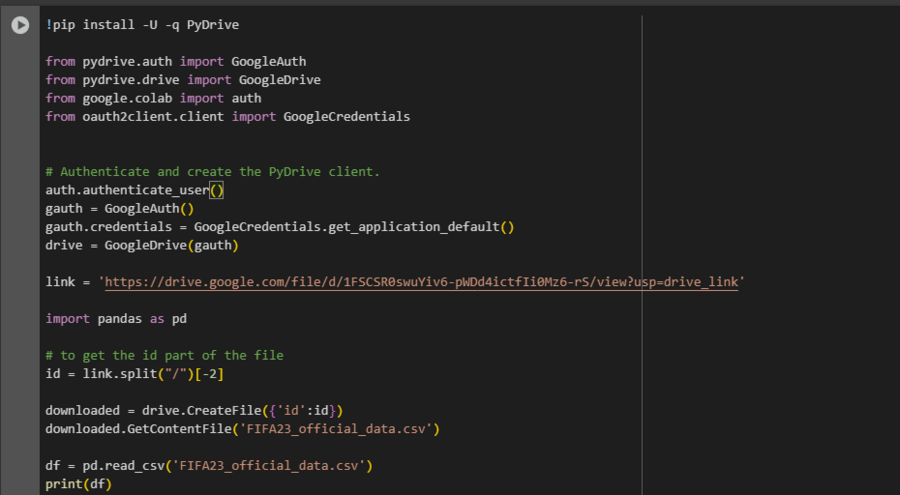This screenshot has height=495, width=900.
Task: Click the drive = GoogleDrive(gauth) line
Action: 142,245
